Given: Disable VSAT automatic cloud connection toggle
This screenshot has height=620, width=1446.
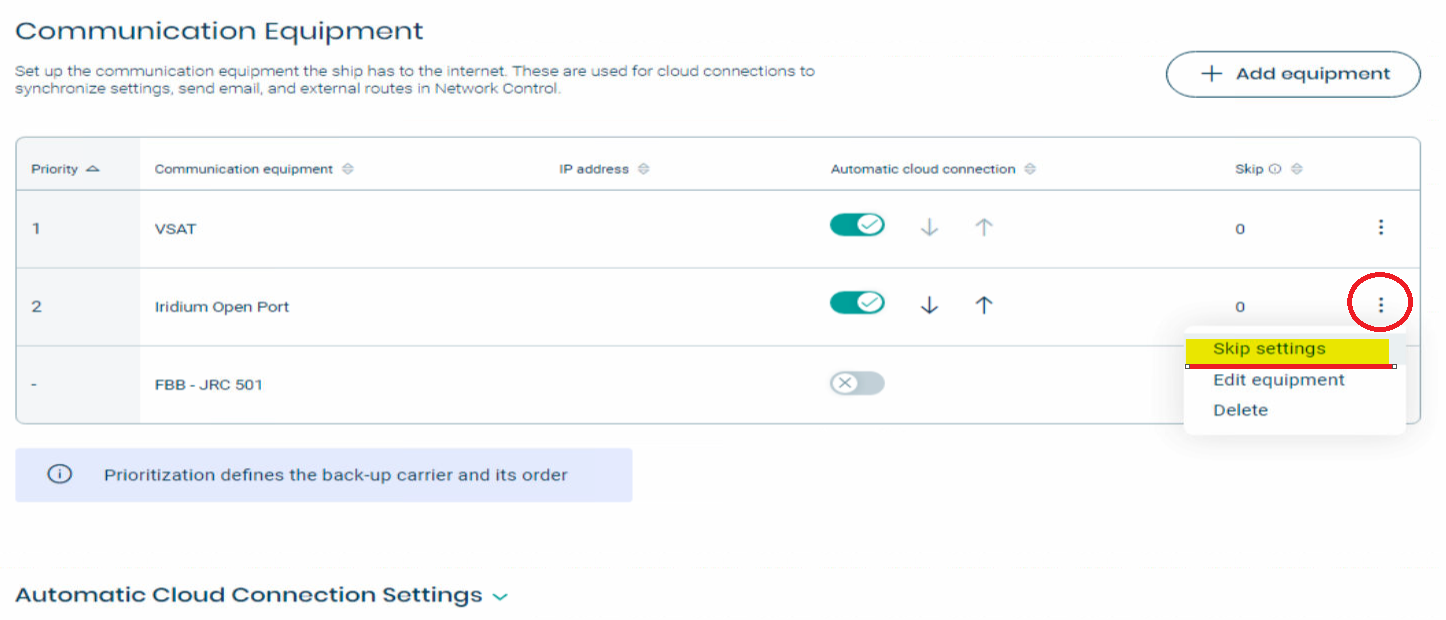Looking at the screenshot, I should pyautogui.click(x=857, y=225).
